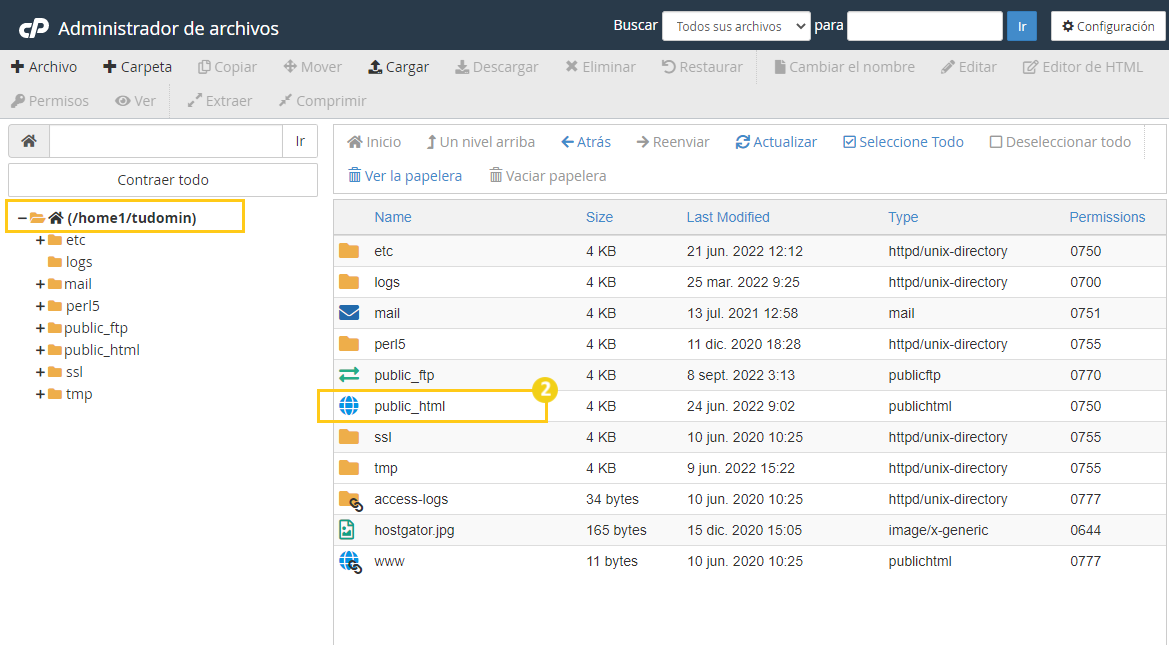
Task: Collapse the /home1/tudomin tree root
Action: tap(22, 218)
